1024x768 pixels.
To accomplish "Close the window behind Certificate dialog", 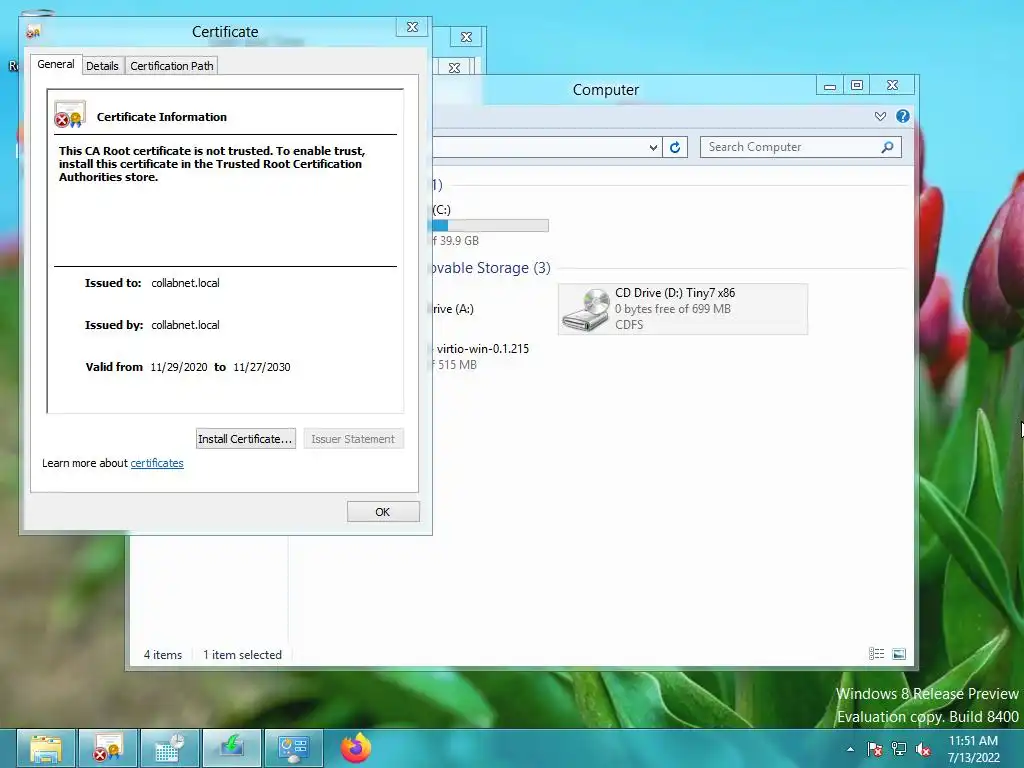I will point(466,37).
